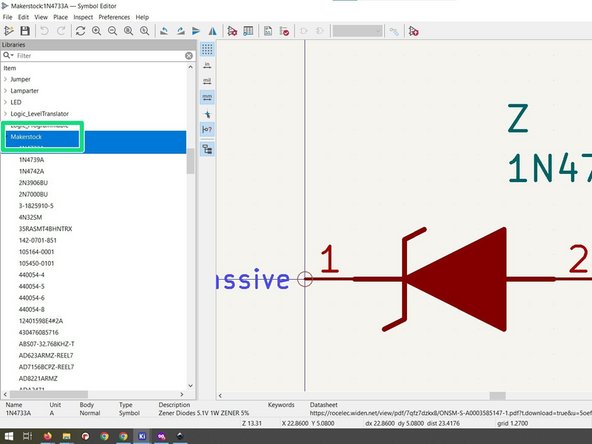
Task: Click the Undo arrow in the toolbar
Action: 44,31
